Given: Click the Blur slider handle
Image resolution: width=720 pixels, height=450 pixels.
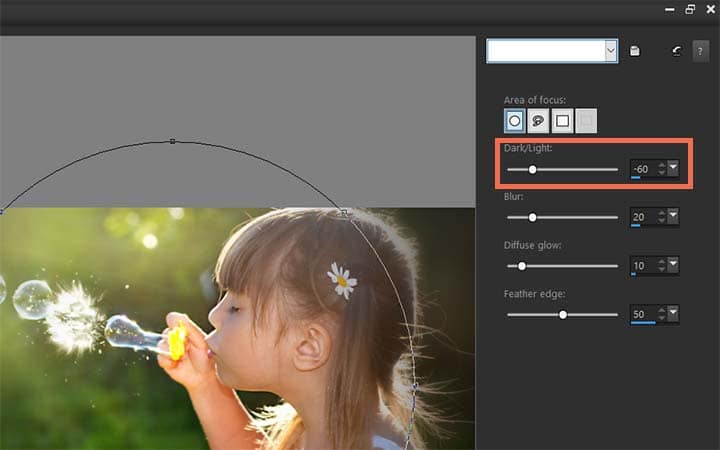Looking at the screenshot, I should [532, 217].
